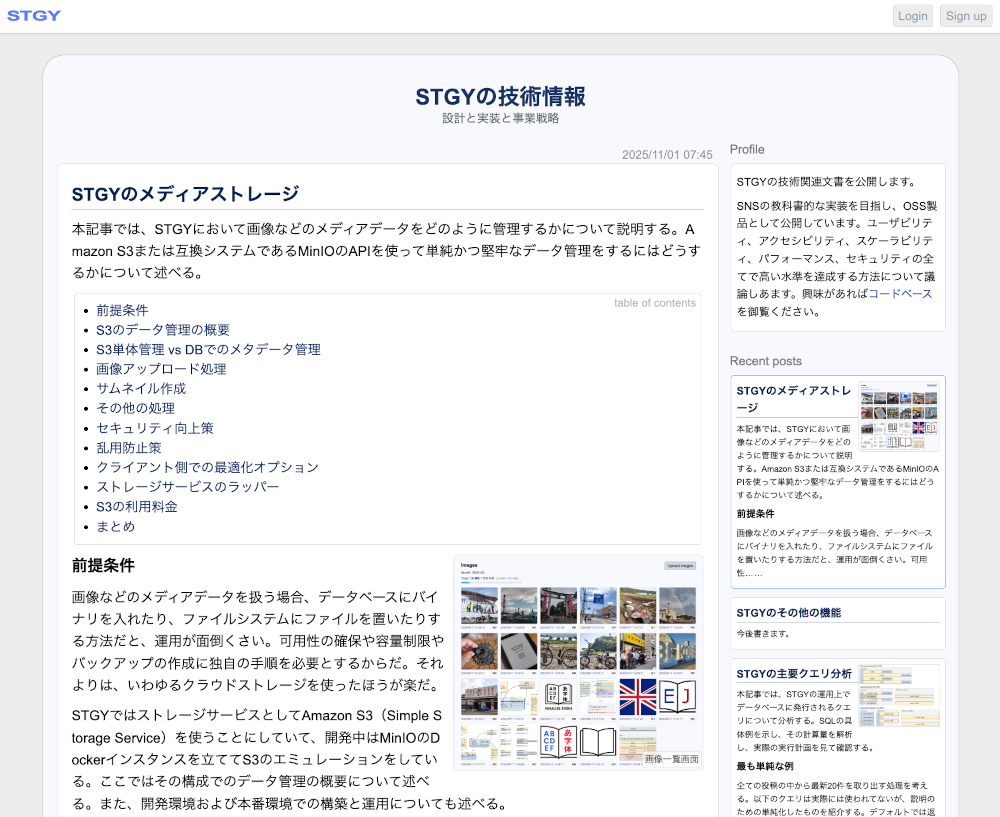The width and height of the screenshot is (1000, 817).
Task: Navigate to セキュリティ向上策 section link
Action: 155,428
